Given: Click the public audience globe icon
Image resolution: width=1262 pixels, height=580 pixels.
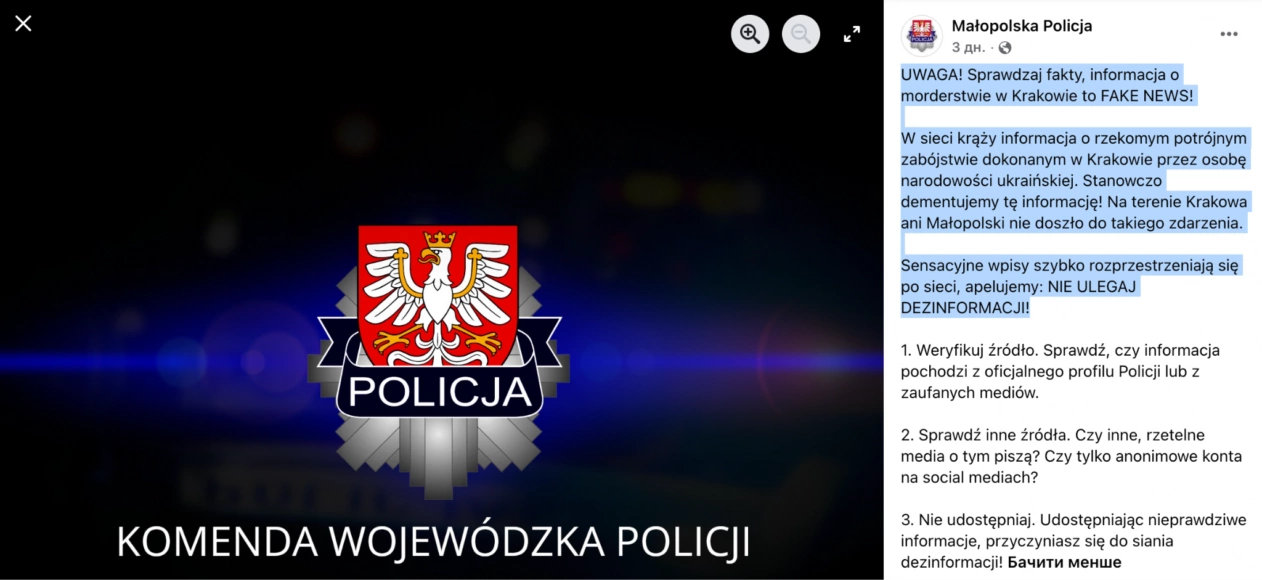Looking at the screenshot, I should (x=1004, y=47).
